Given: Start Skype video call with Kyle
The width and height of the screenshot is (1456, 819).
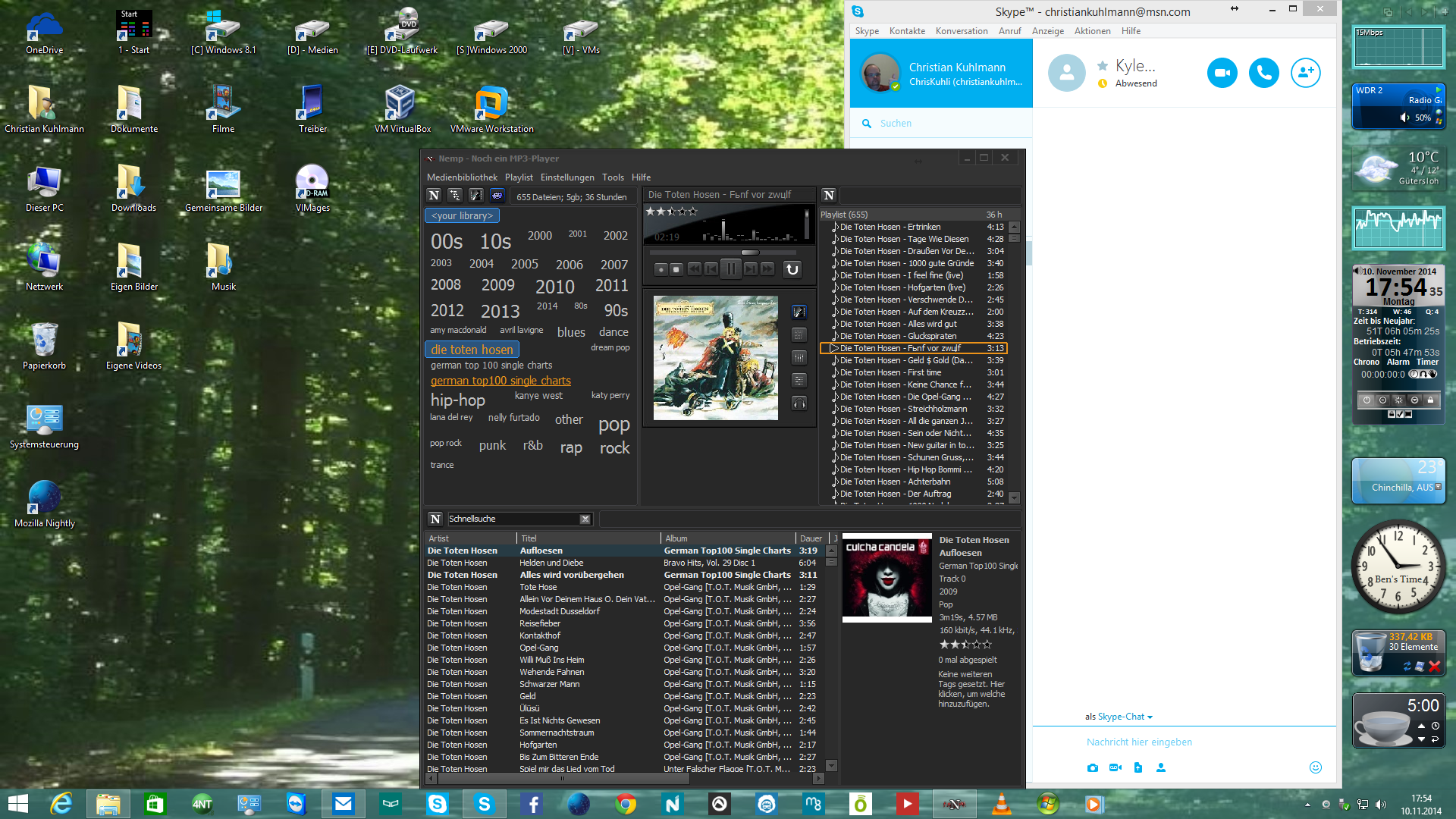Looking at the screenshot, I should pos(1222,73).
